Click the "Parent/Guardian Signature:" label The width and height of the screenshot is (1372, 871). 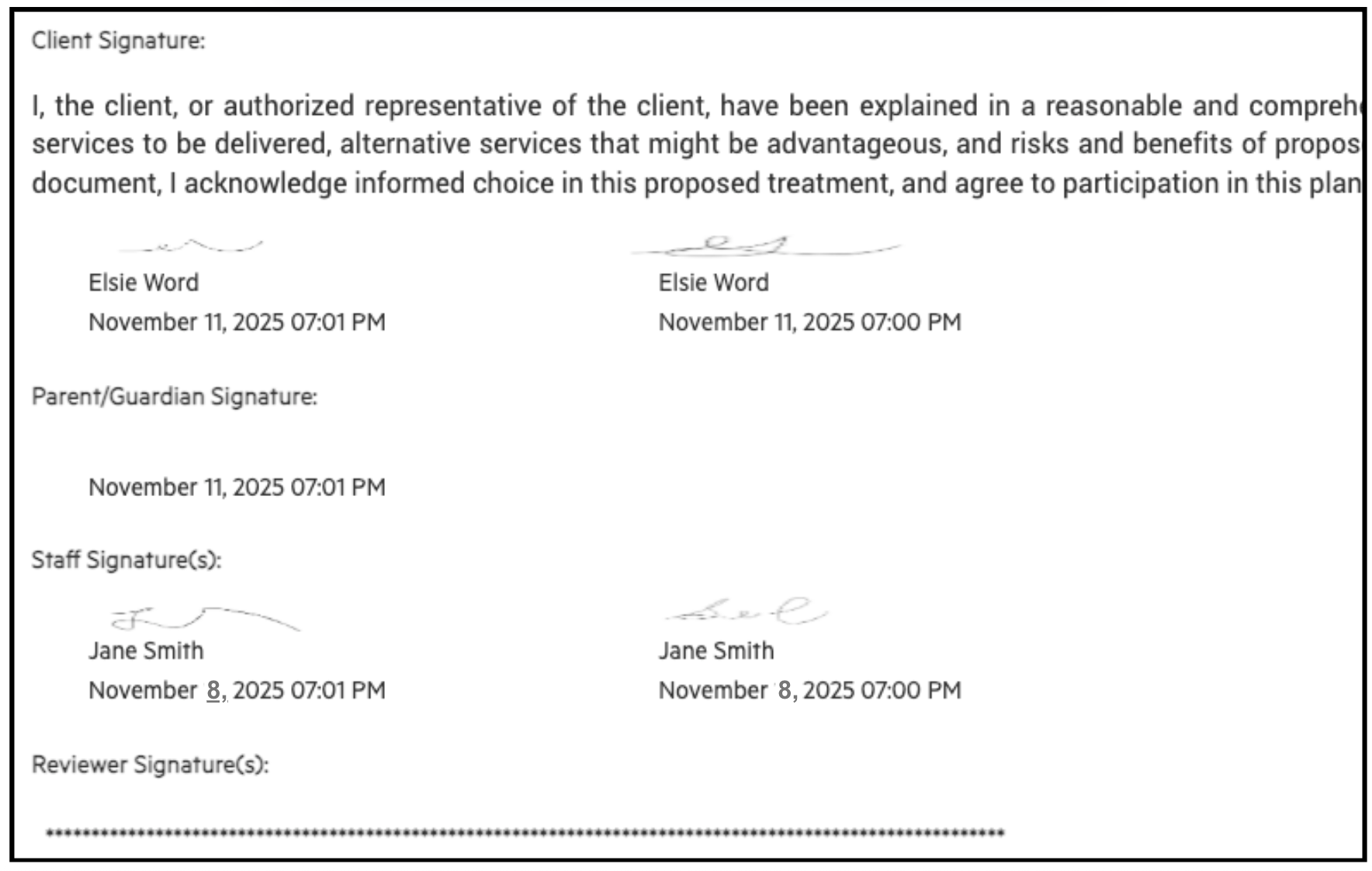click(x=174, y=397)
